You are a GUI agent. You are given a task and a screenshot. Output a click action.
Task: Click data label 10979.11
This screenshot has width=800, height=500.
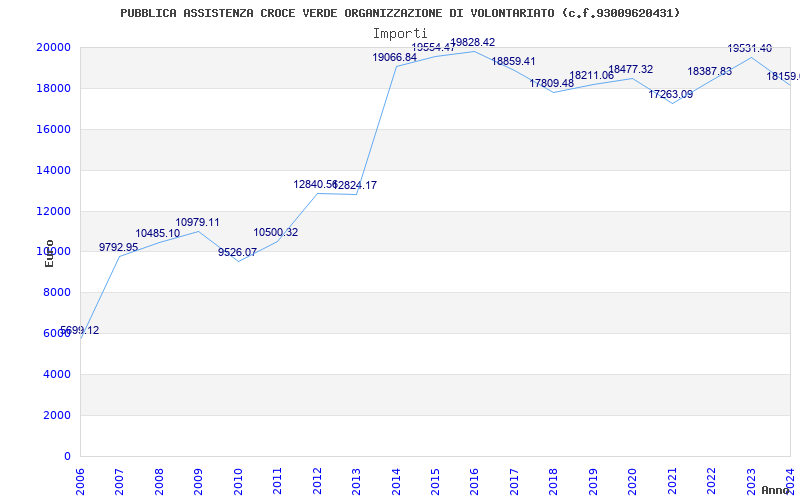(x=197, y=222)
